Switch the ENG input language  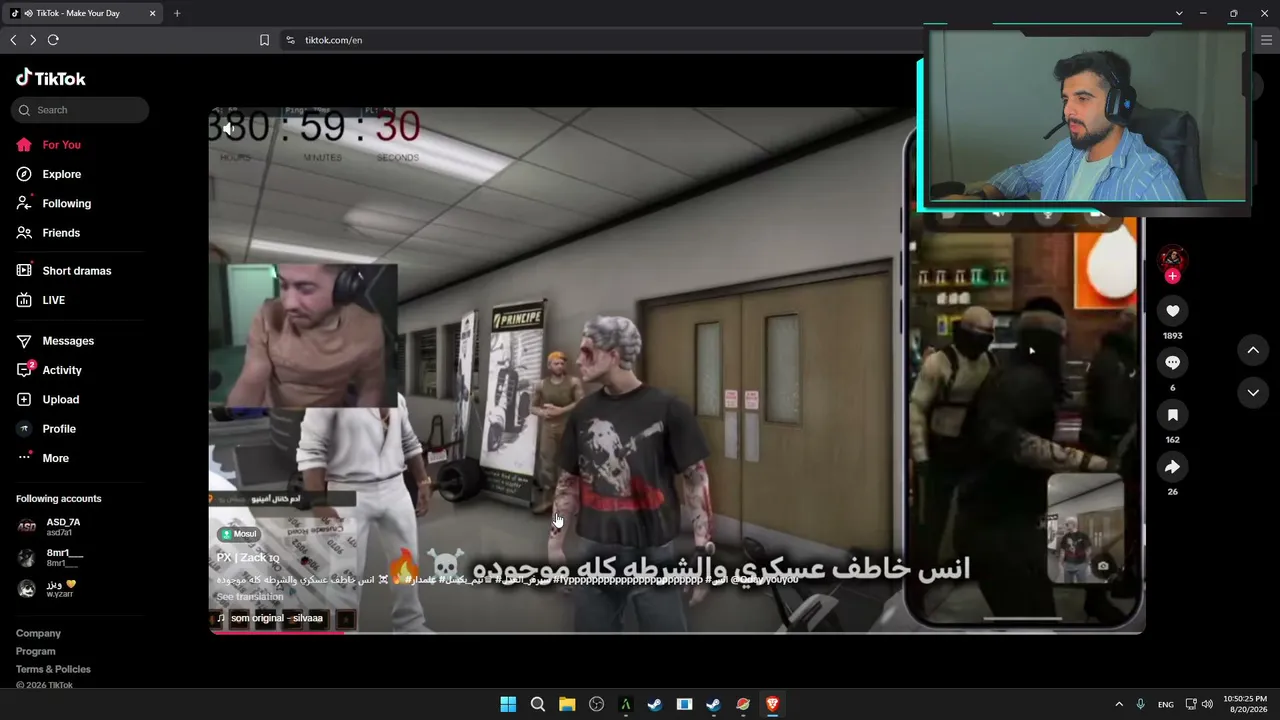[1166, 704]
